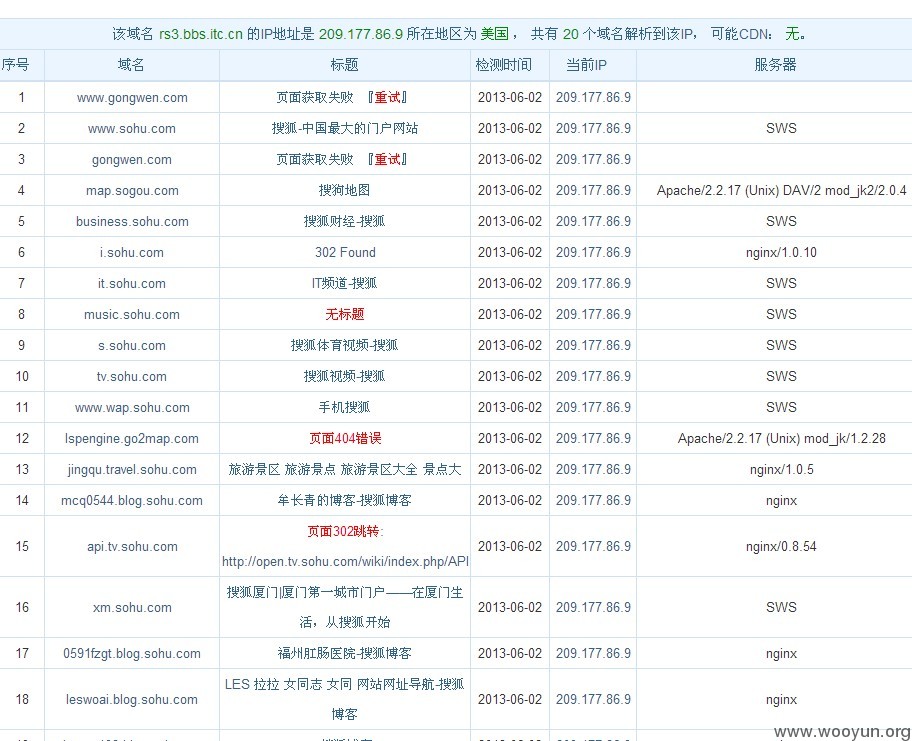Open the map.sogou.com domain link
The width and height of the screenshot is (912, 741).
point(132,191)
